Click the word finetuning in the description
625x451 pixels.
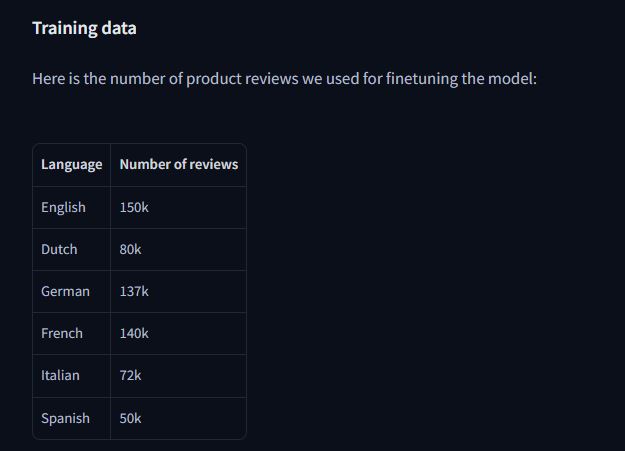pyautogui.click(x=422, y=79)
